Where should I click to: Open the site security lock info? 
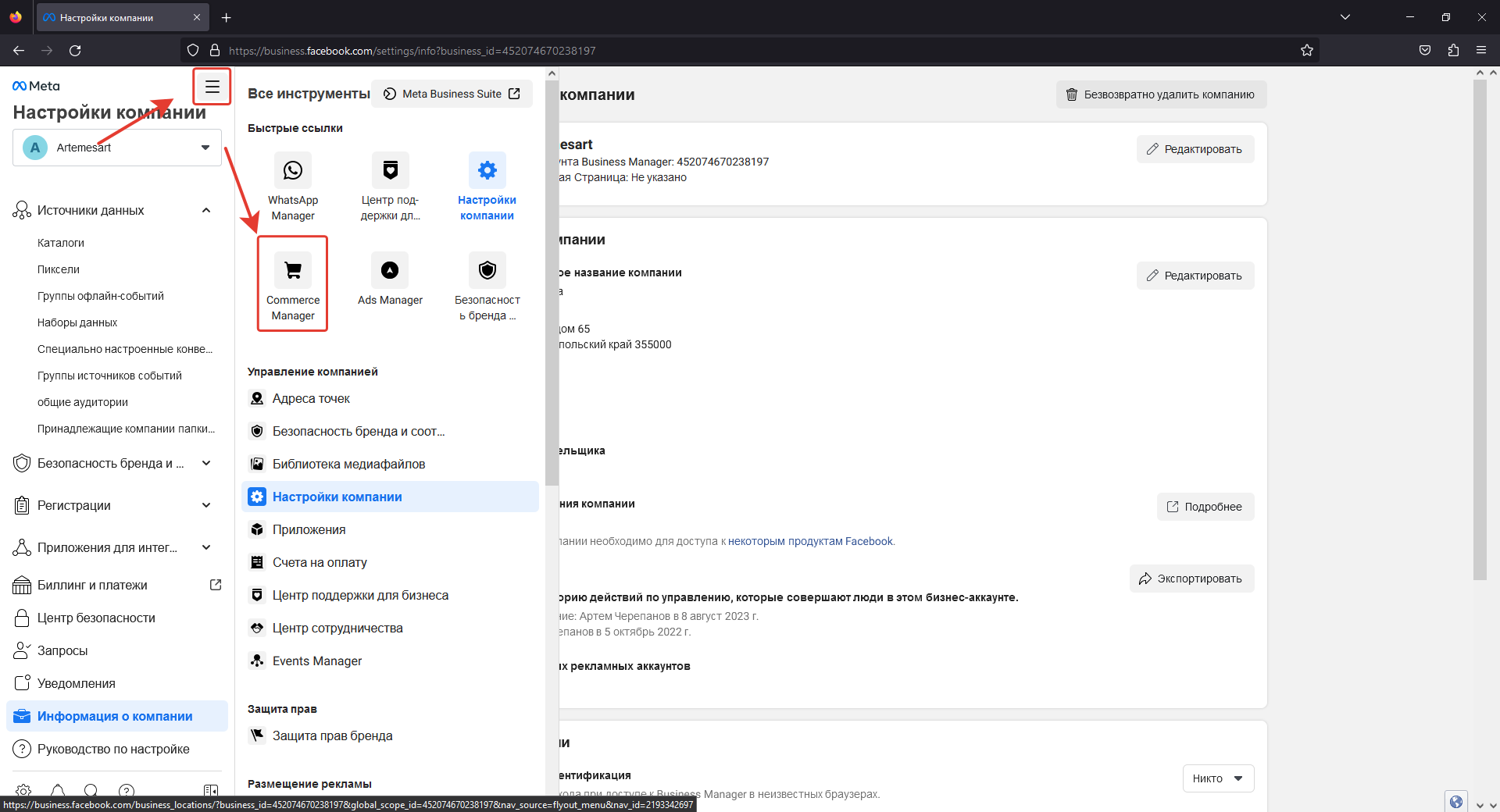[x=215, y=51]
